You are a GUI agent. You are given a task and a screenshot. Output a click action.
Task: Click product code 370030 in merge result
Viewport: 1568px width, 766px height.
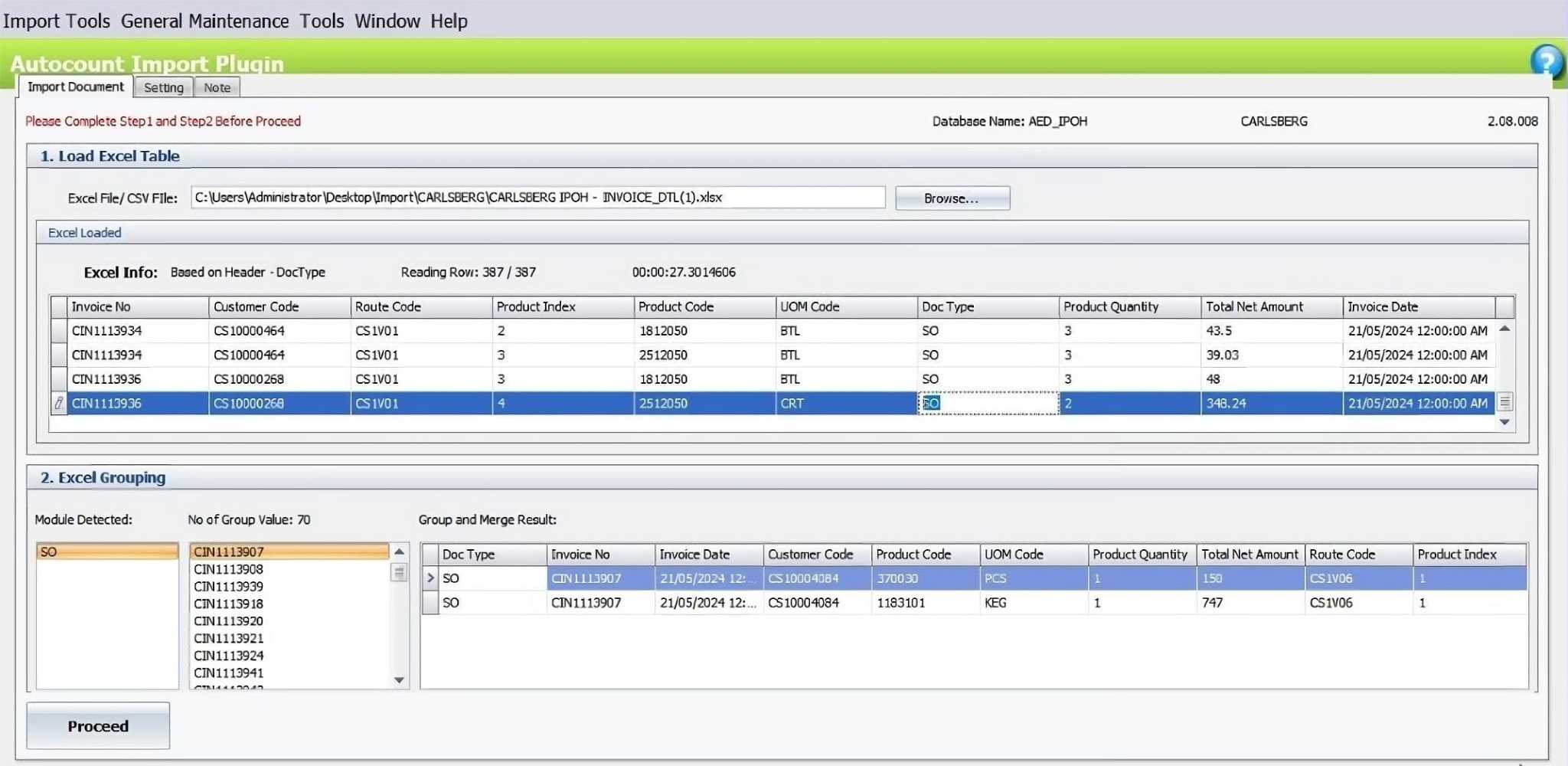click(926, 578)
